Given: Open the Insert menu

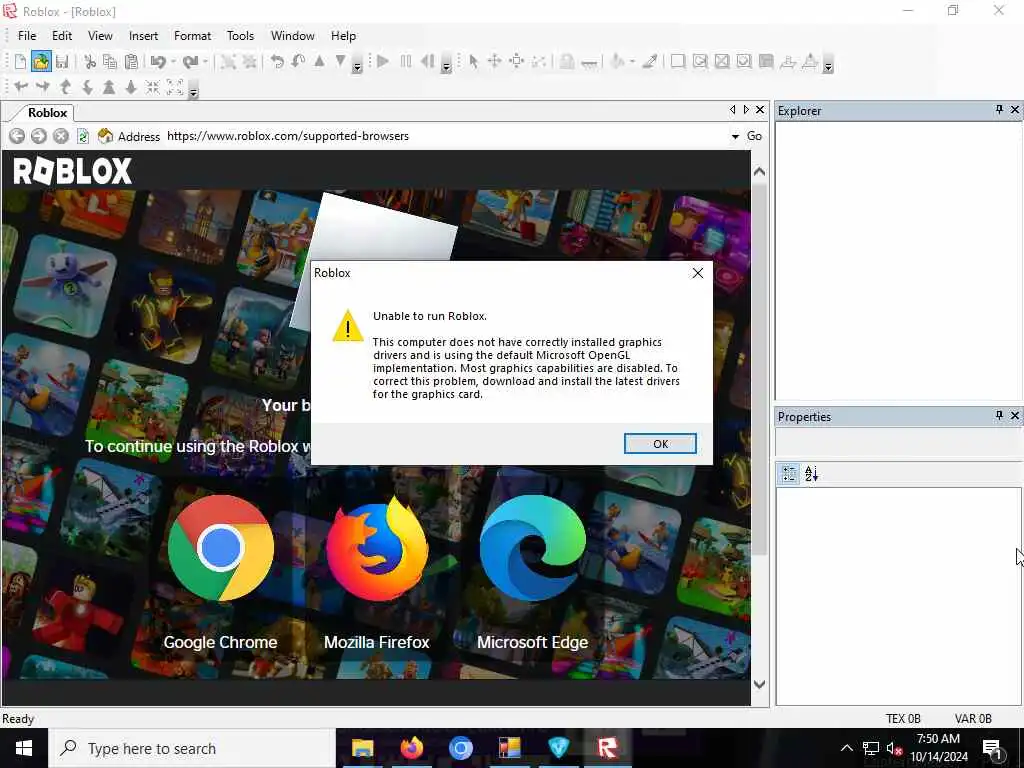Looking at the screenshot, I should pyautogui.click(x=143, y=36).
